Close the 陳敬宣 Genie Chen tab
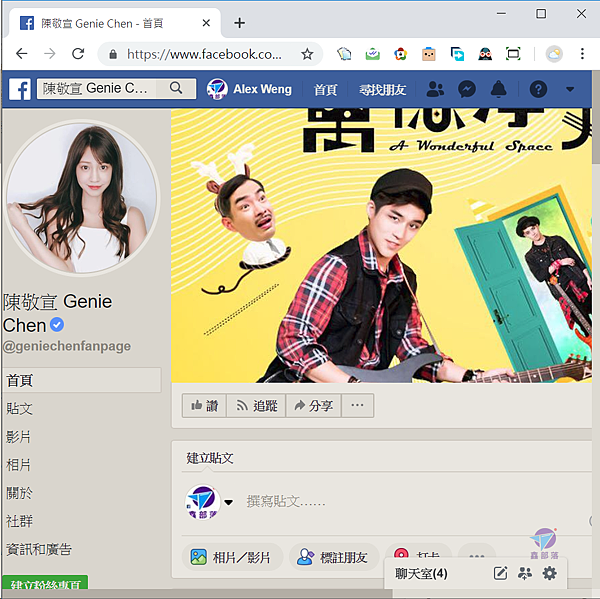Image resolution: width=600 pixels, height=599 pixels. click(206, 23)
